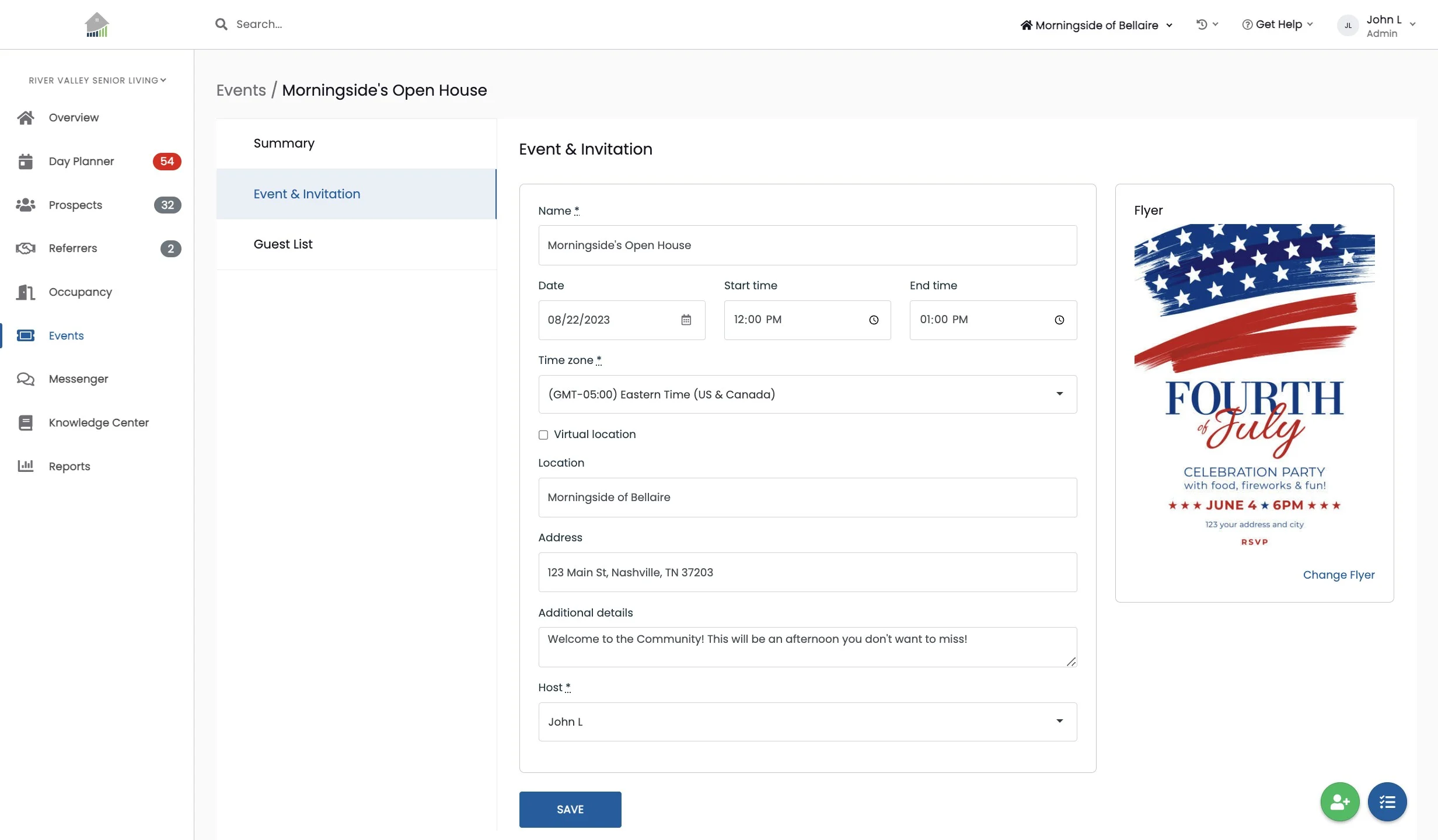Switch to the Summary tab

(x=284, y=143)
